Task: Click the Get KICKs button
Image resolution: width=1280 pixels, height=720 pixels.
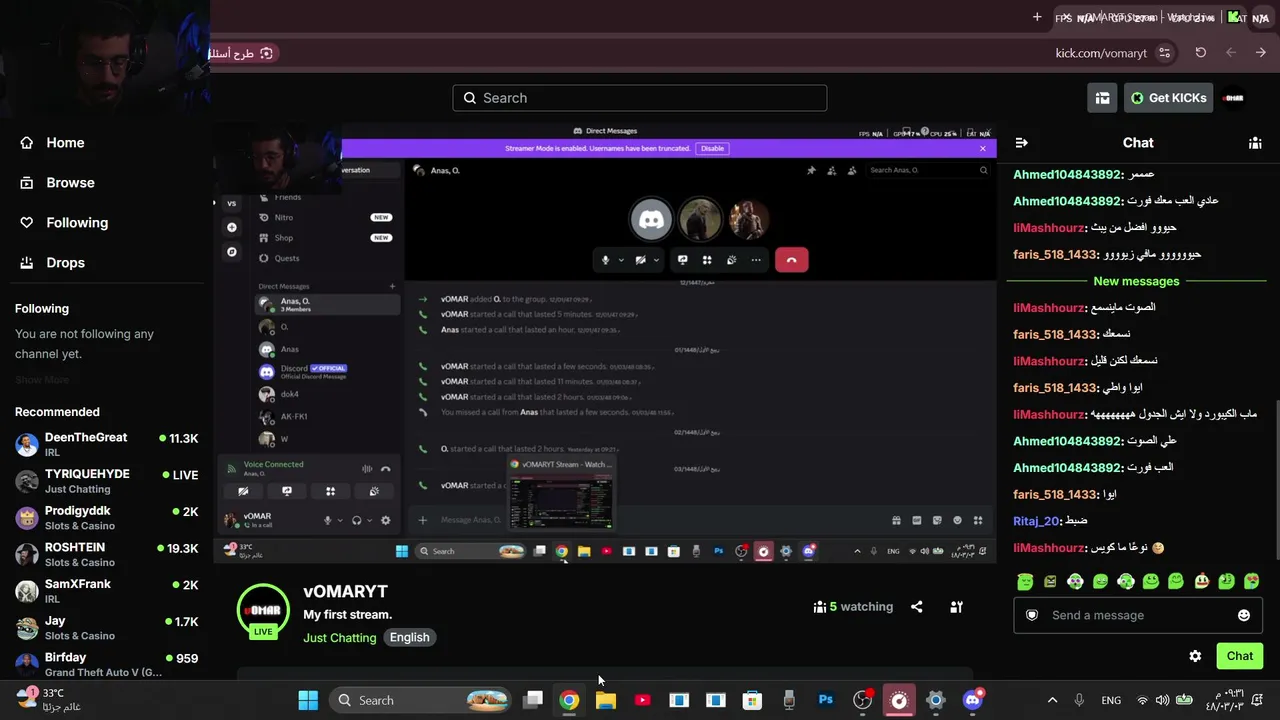Action: [x=1168, y=98]
